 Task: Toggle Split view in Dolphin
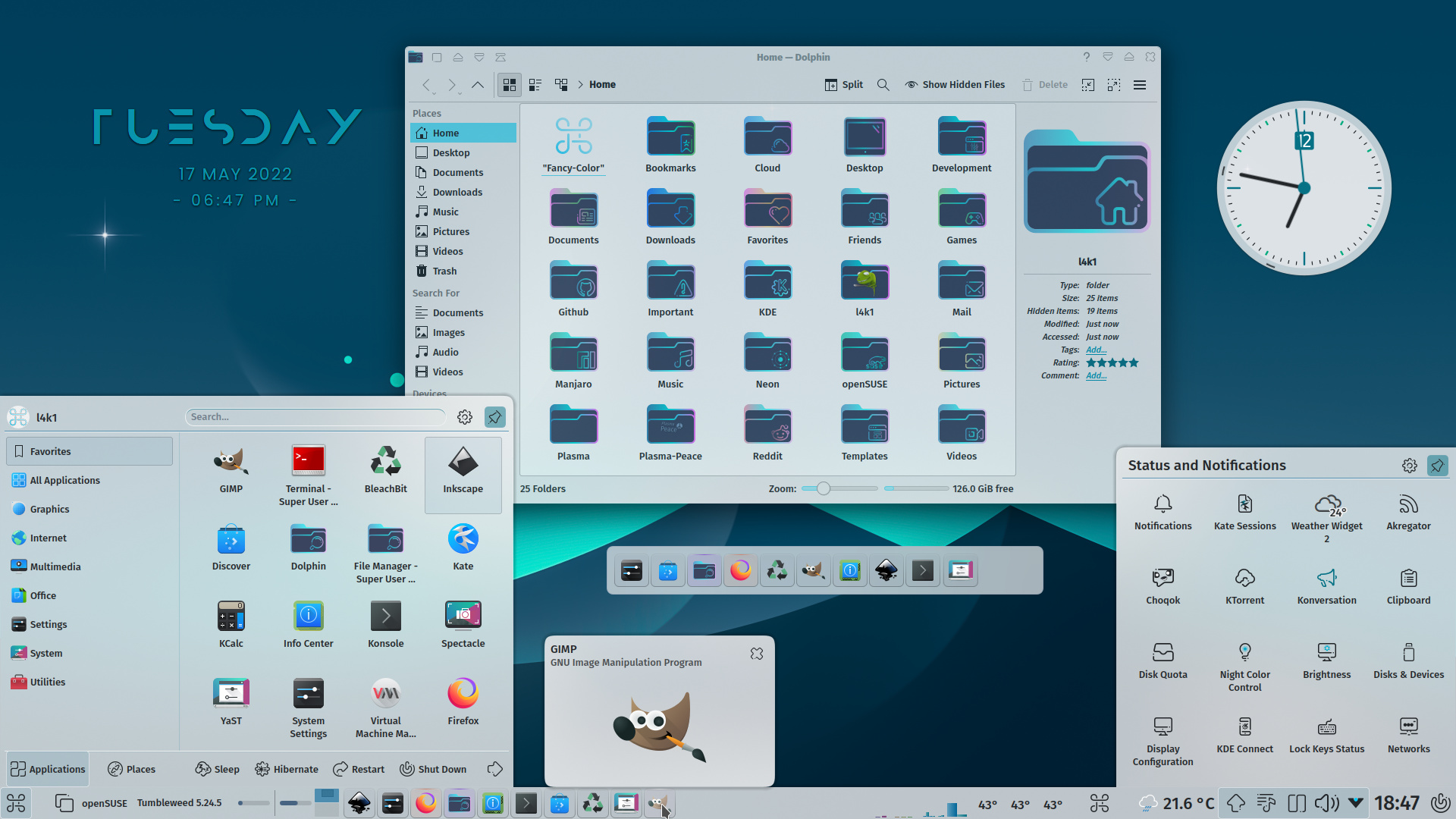(x=844, y=85)
